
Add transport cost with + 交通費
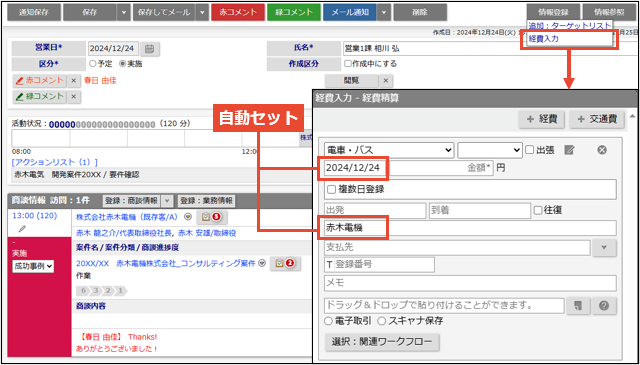597,119
